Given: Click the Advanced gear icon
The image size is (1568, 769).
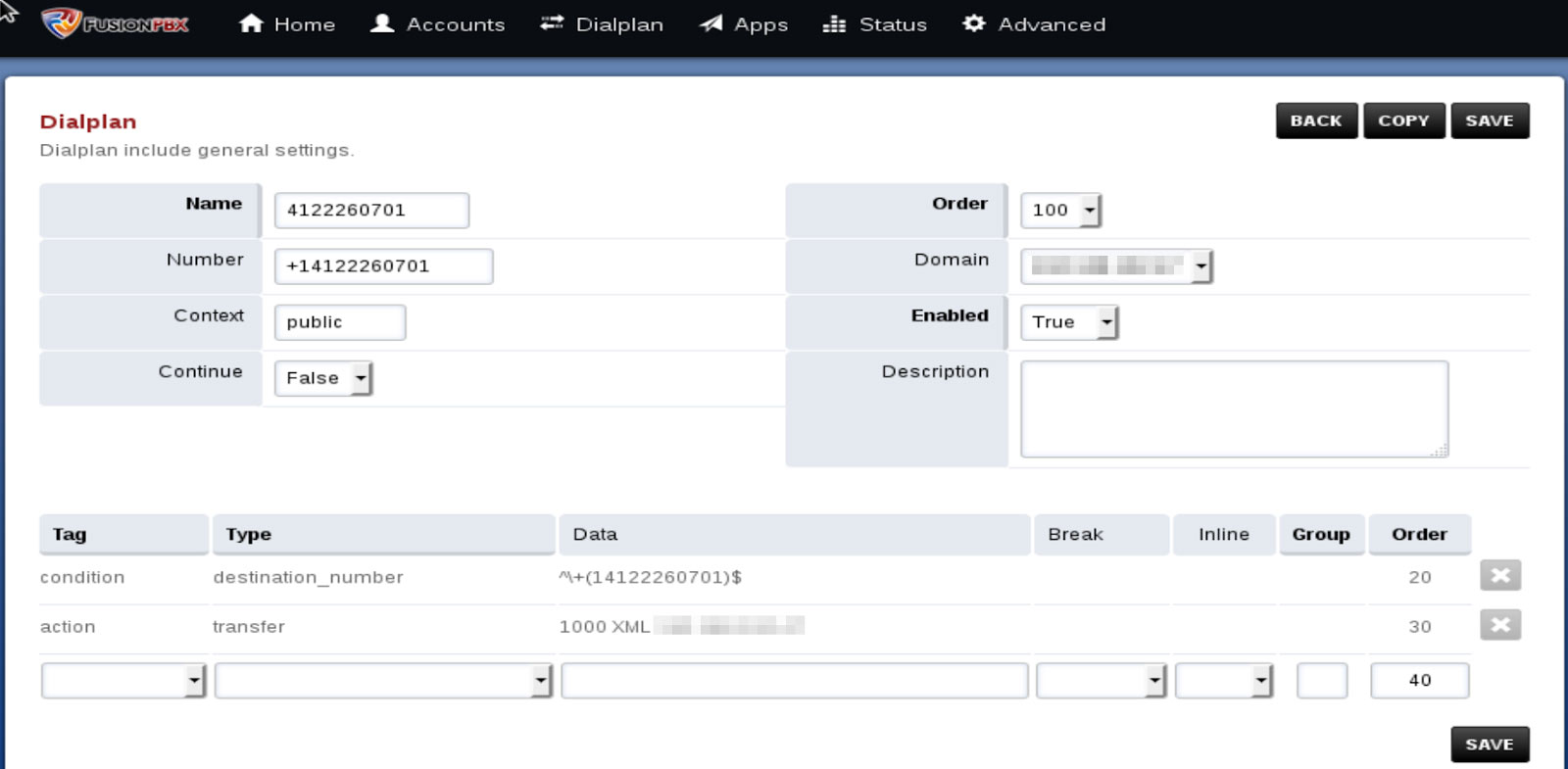Looking at the screenshot, I should pyautogui.click(x=973, y=24).
